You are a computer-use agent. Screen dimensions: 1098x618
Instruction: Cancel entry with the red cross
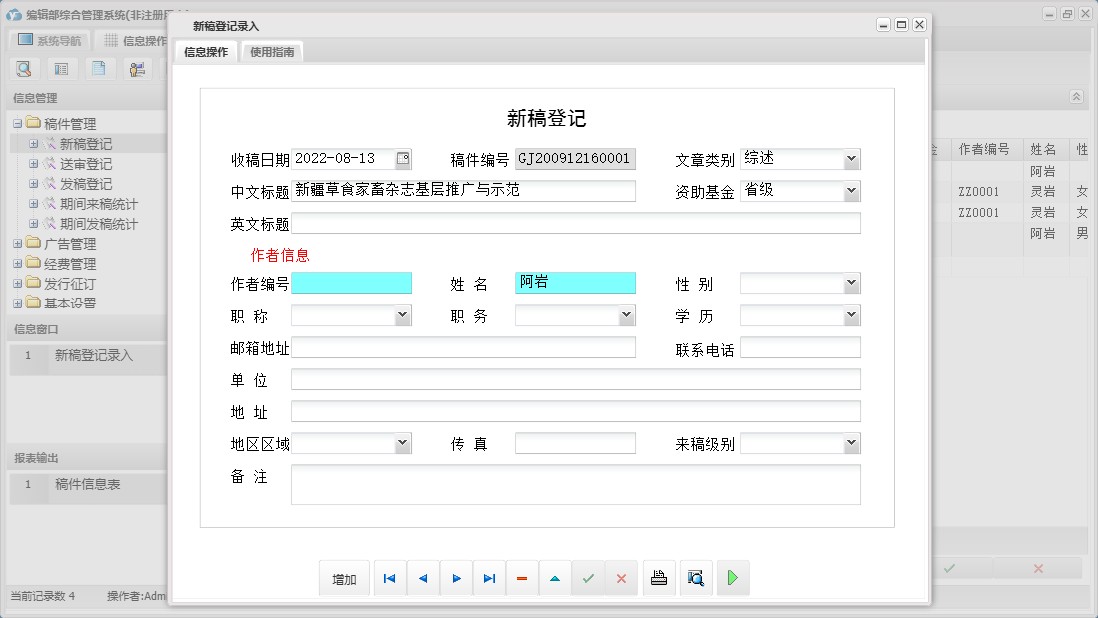(621, 577)
